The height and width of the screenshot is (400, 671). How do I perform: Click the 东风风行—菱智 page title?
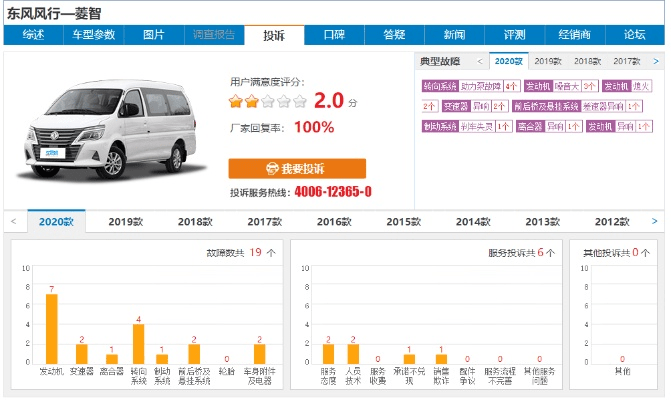(54, 14)
